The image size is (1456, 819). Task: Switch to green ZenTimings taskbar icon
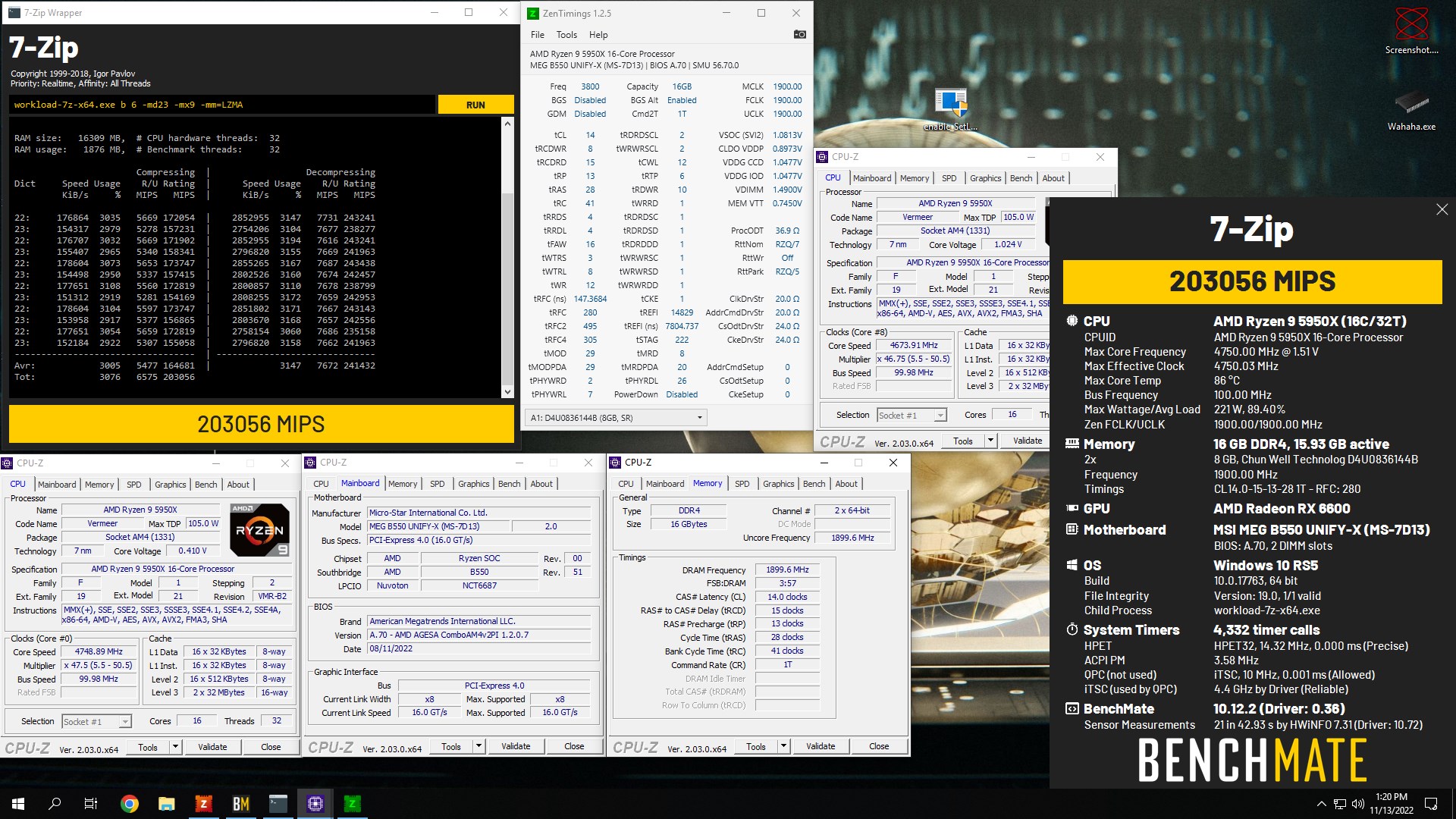coord(352,804)
